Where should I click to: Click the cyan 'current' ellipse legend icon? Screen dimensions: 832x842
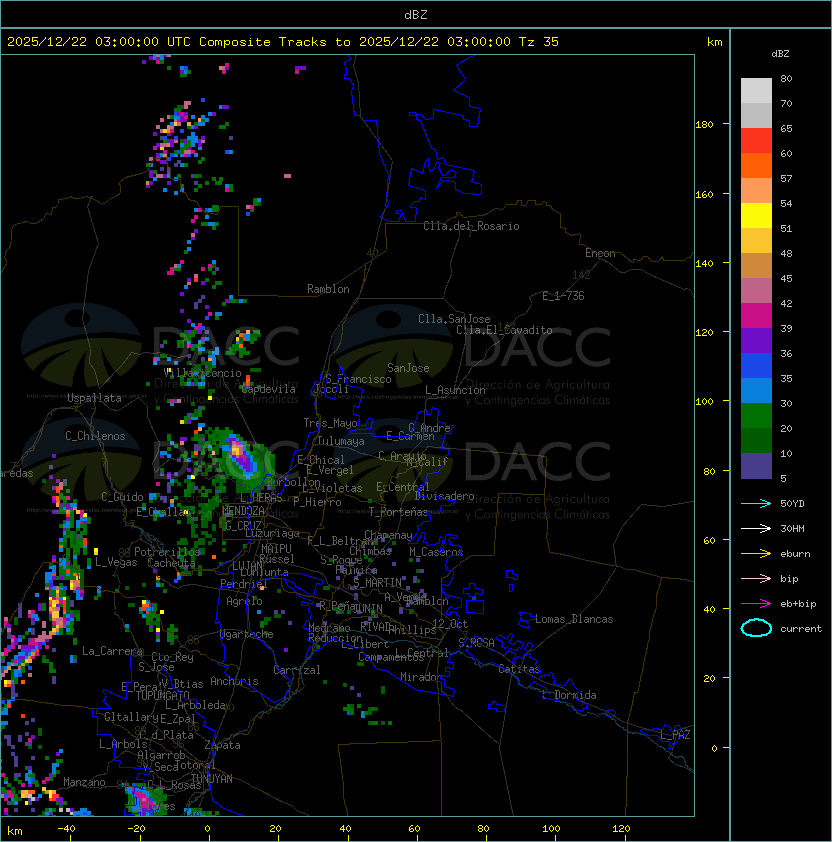tap(756, 628)
